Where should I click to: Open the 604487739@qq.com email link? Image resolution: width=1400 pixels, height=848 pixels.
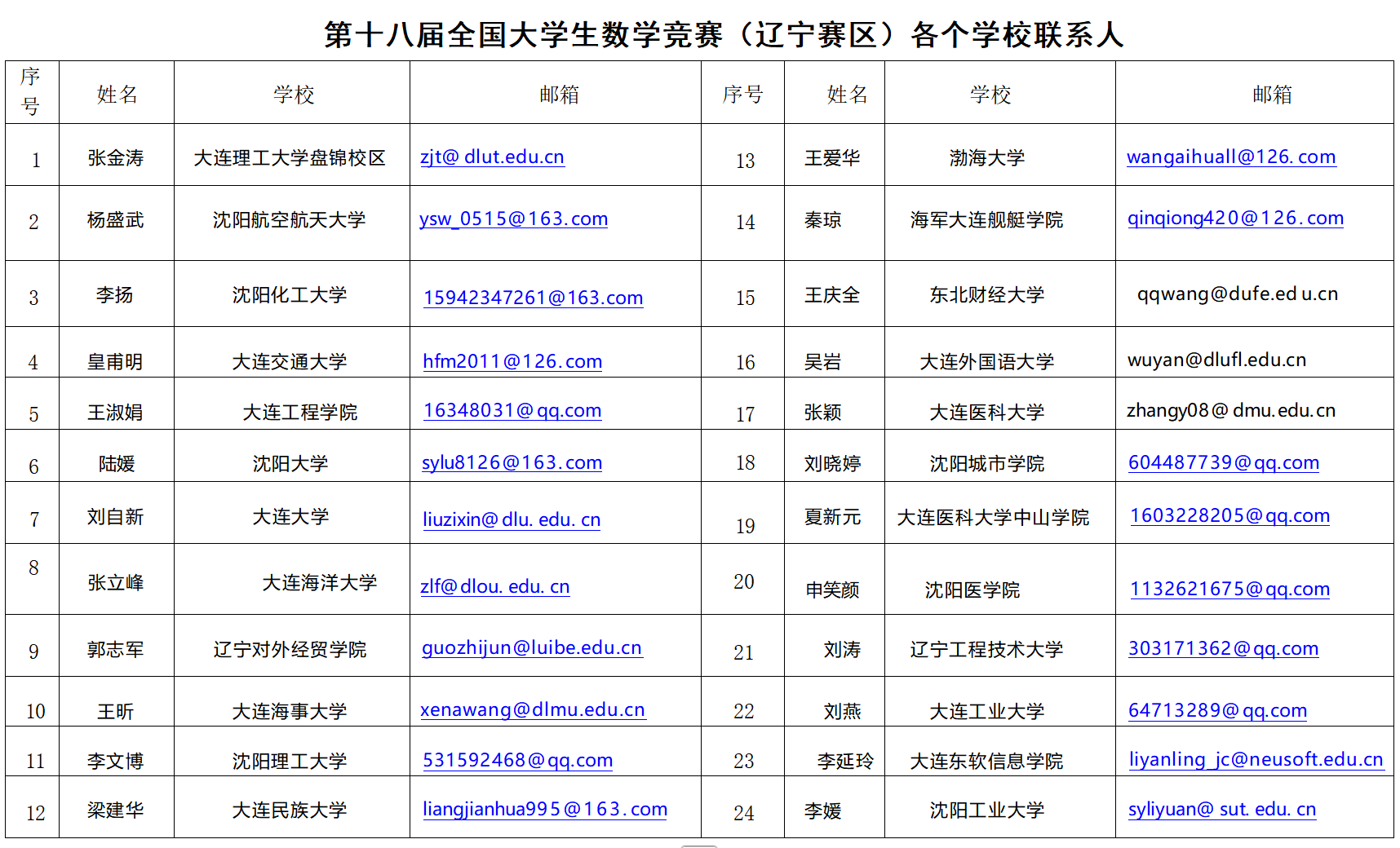tap(1224, 462)
